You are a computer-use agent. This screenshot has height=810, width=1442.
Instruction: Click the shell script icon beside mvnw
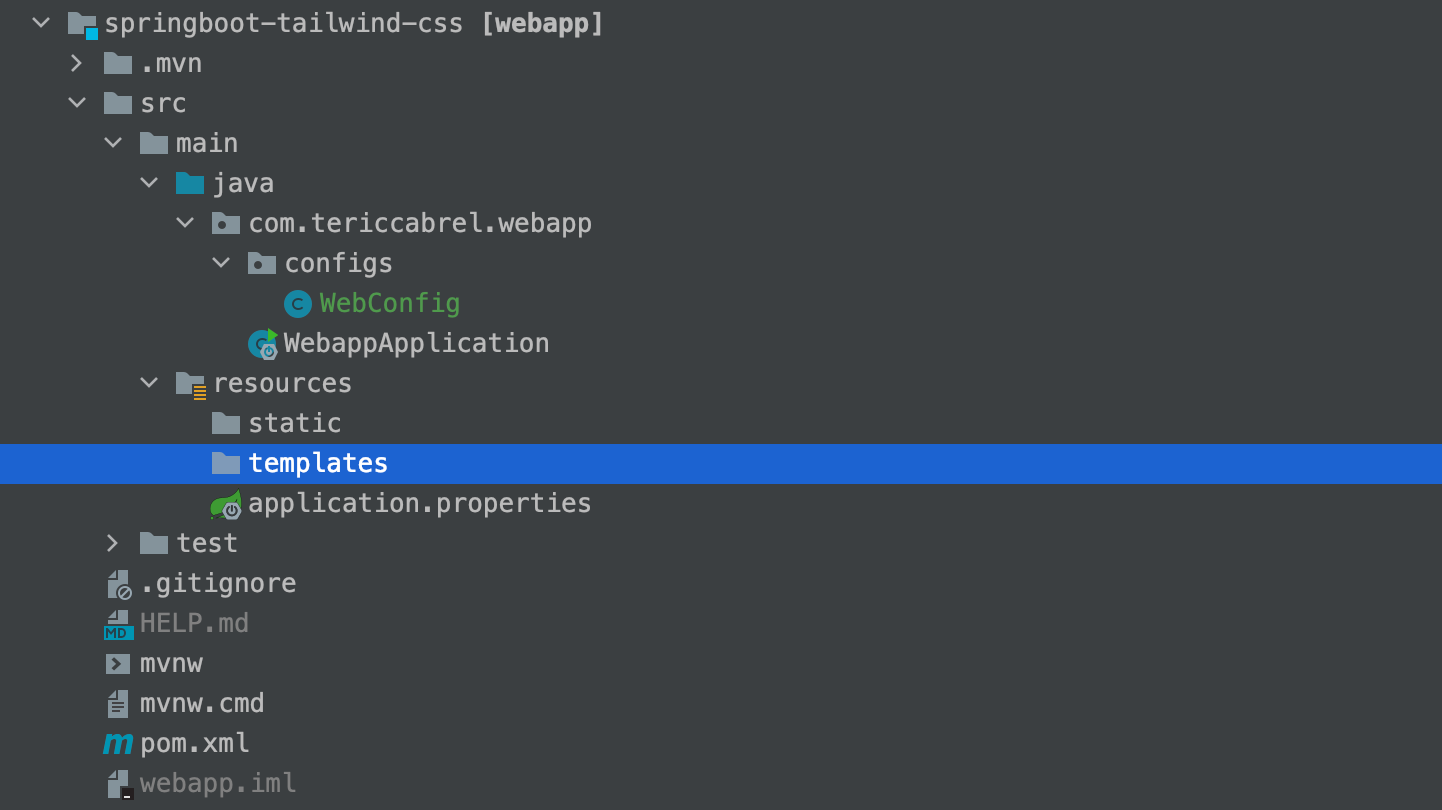tap(117, 663)
